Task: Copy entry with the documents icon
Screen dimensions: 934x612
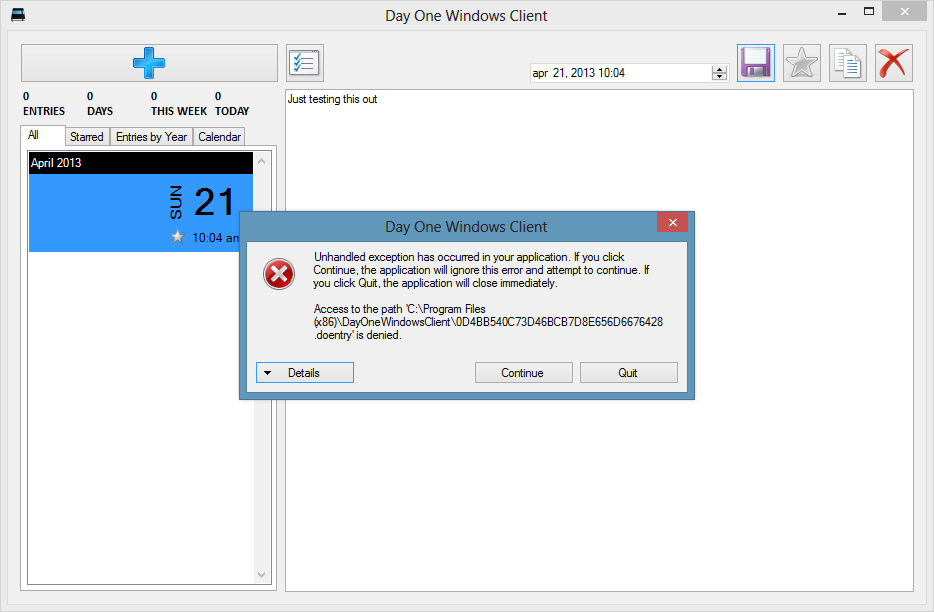Action: point(848,63)
